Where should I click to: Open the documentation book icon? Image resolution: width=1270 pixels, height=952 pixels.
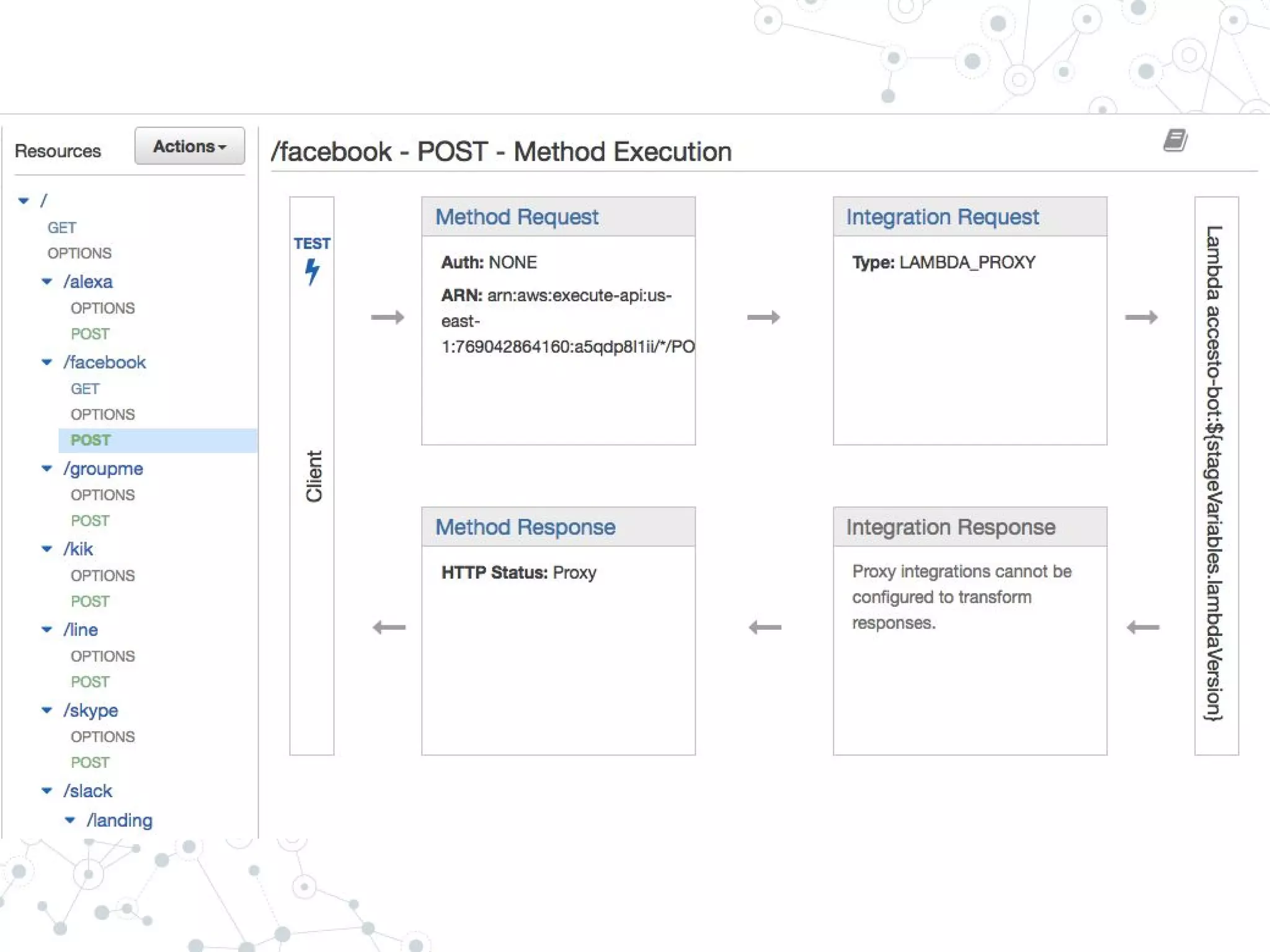(1175, 141)
